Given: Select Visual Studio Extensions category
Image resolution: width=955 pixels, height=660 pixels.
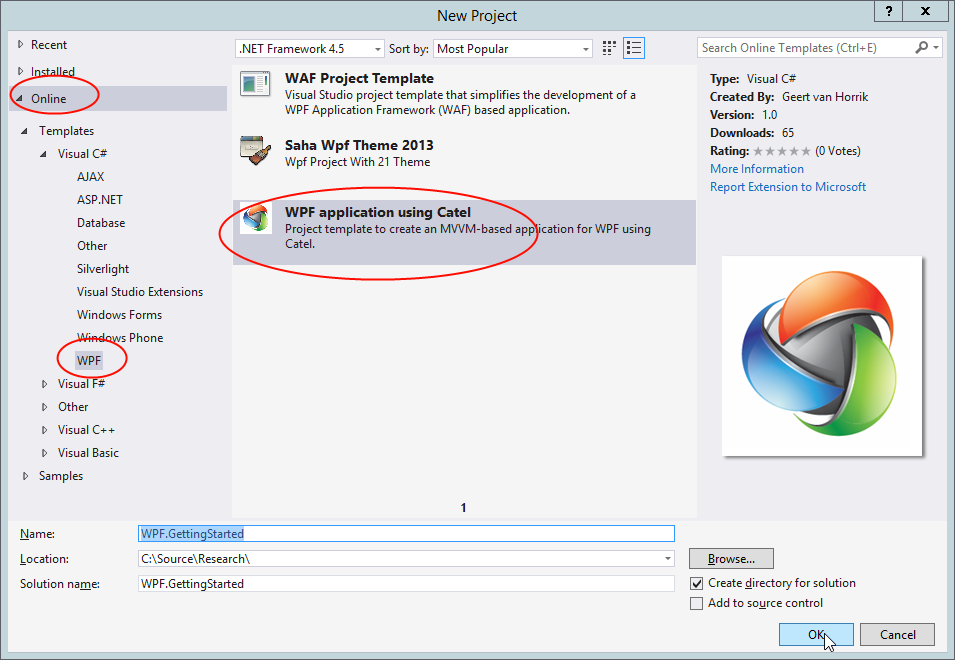Looking at the screenshot, I should pyautogui.click(x=140, y=292).
